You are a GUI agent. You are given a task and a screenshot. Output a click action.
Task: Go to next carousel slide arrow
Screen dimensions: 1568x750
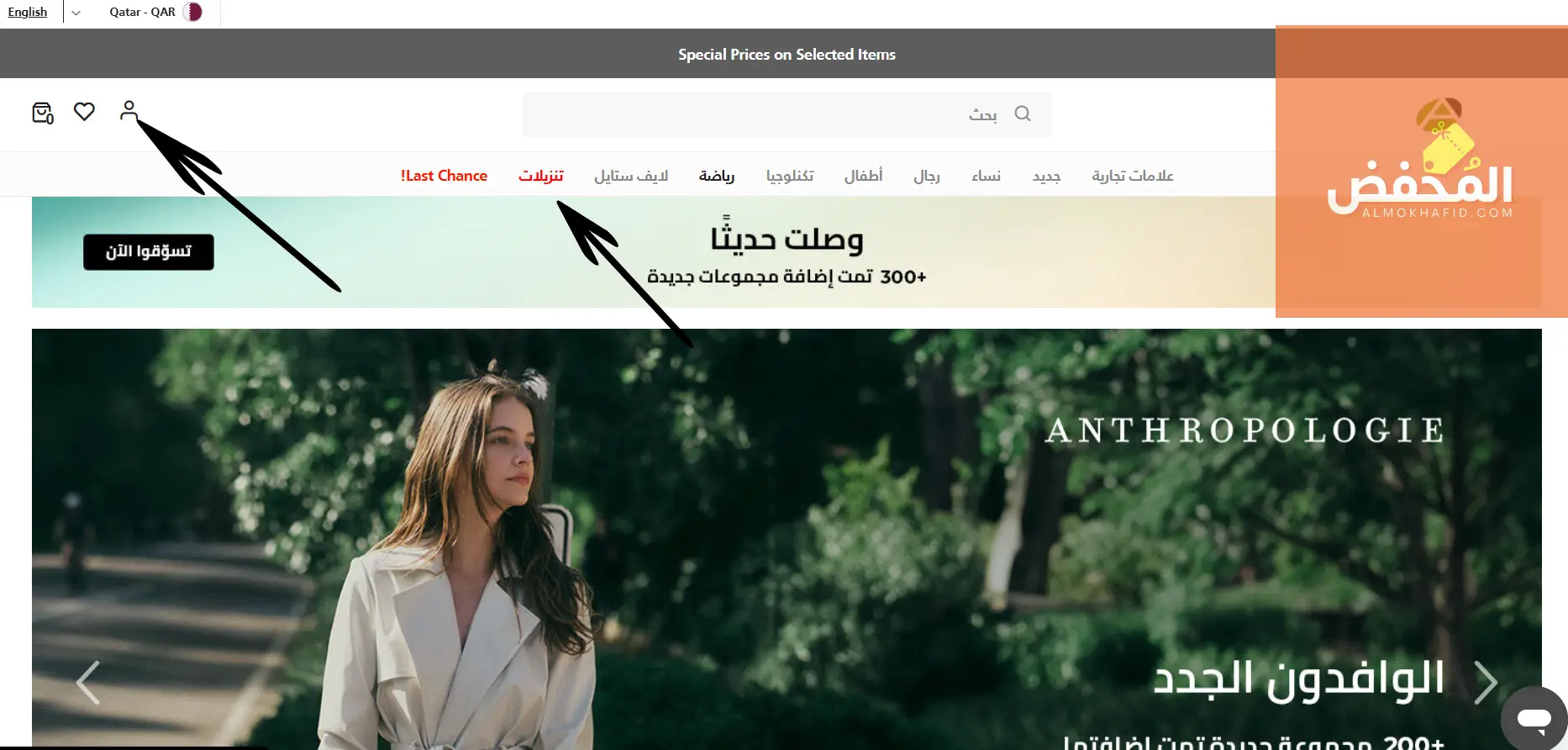point(1486,682)
